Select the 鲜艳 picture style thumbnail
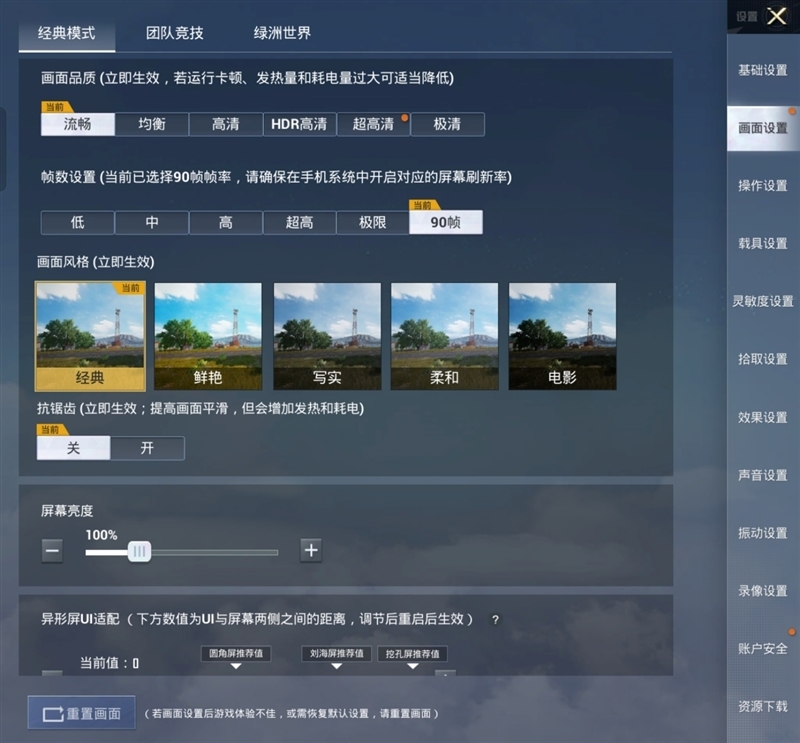The width and height of the screenshot is (800, 743). tap(207, 334)
